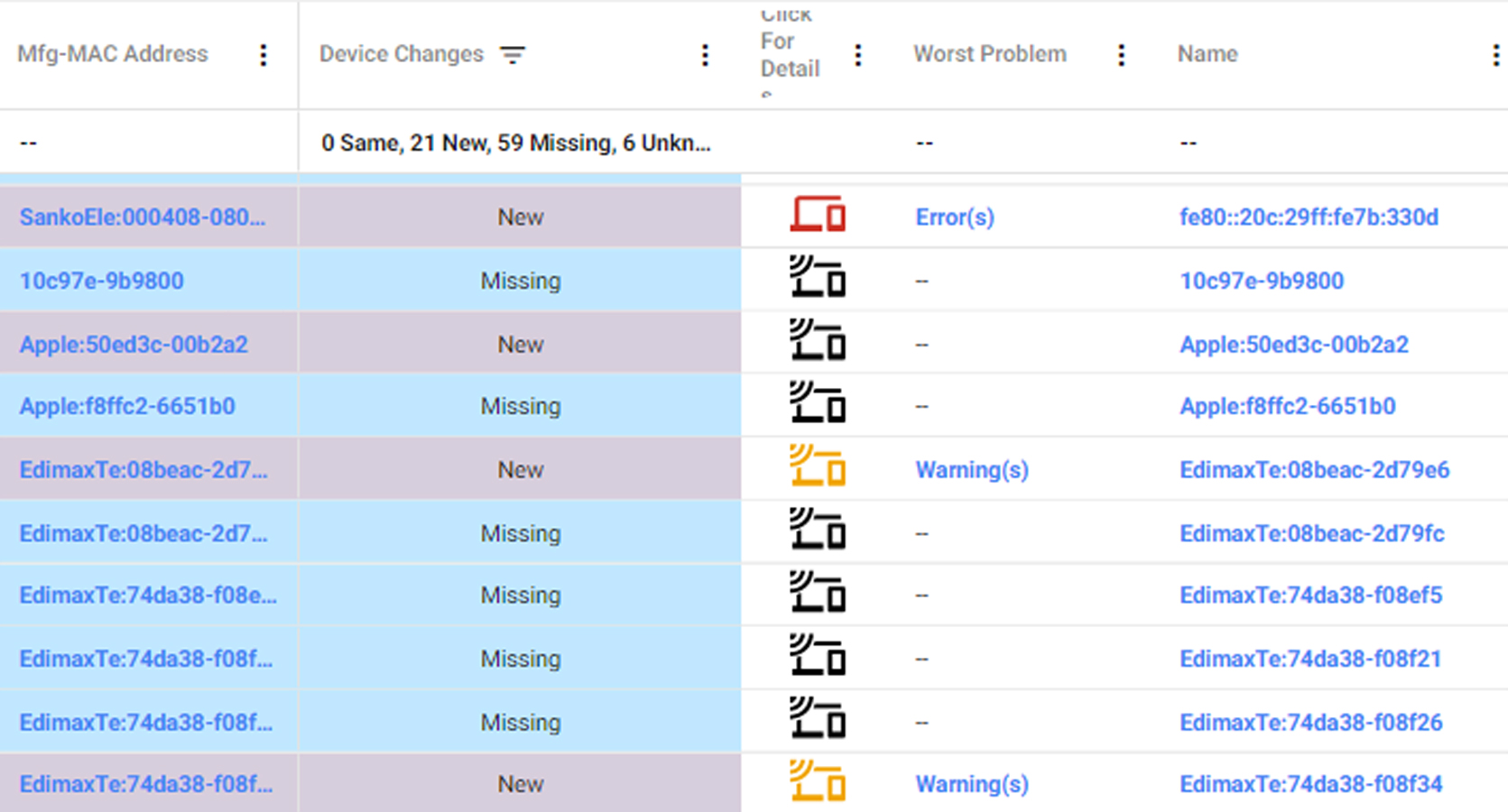Open detail icon for 10c97e-9b9800 row
Screen dimensions: 1508x812
coord(818,279)
